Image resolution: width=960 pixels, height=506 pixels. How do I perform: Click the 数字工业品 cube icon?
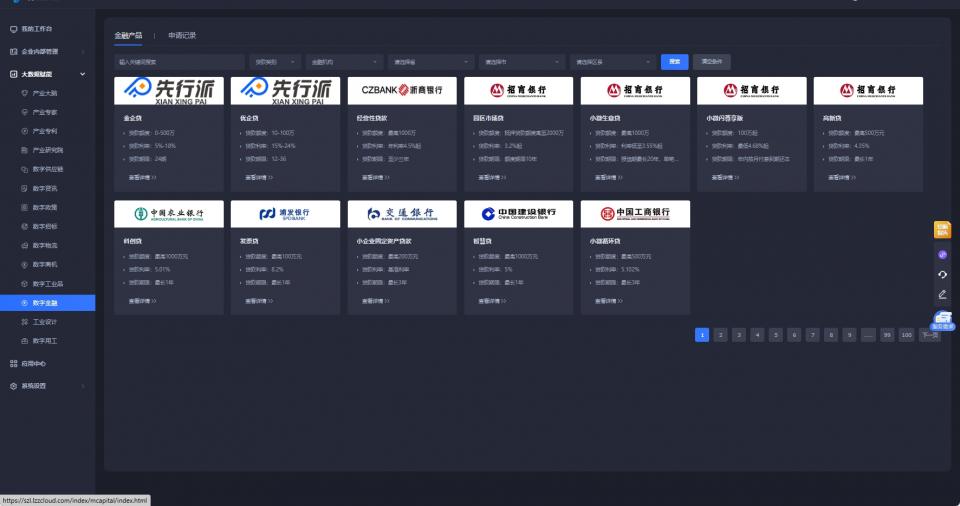click(24, 284)
